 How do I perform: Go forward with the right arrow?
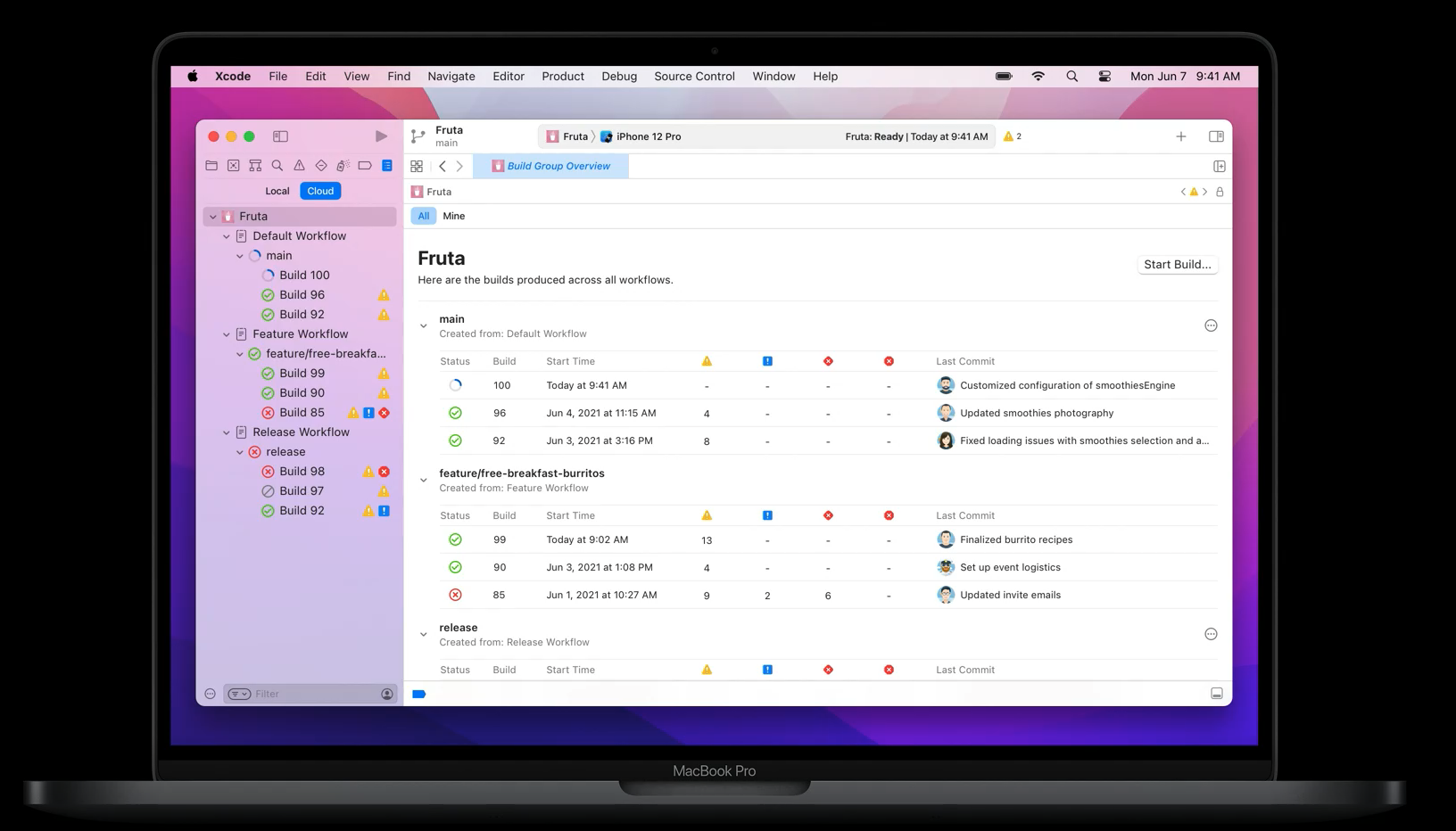[x=459, y=166]
